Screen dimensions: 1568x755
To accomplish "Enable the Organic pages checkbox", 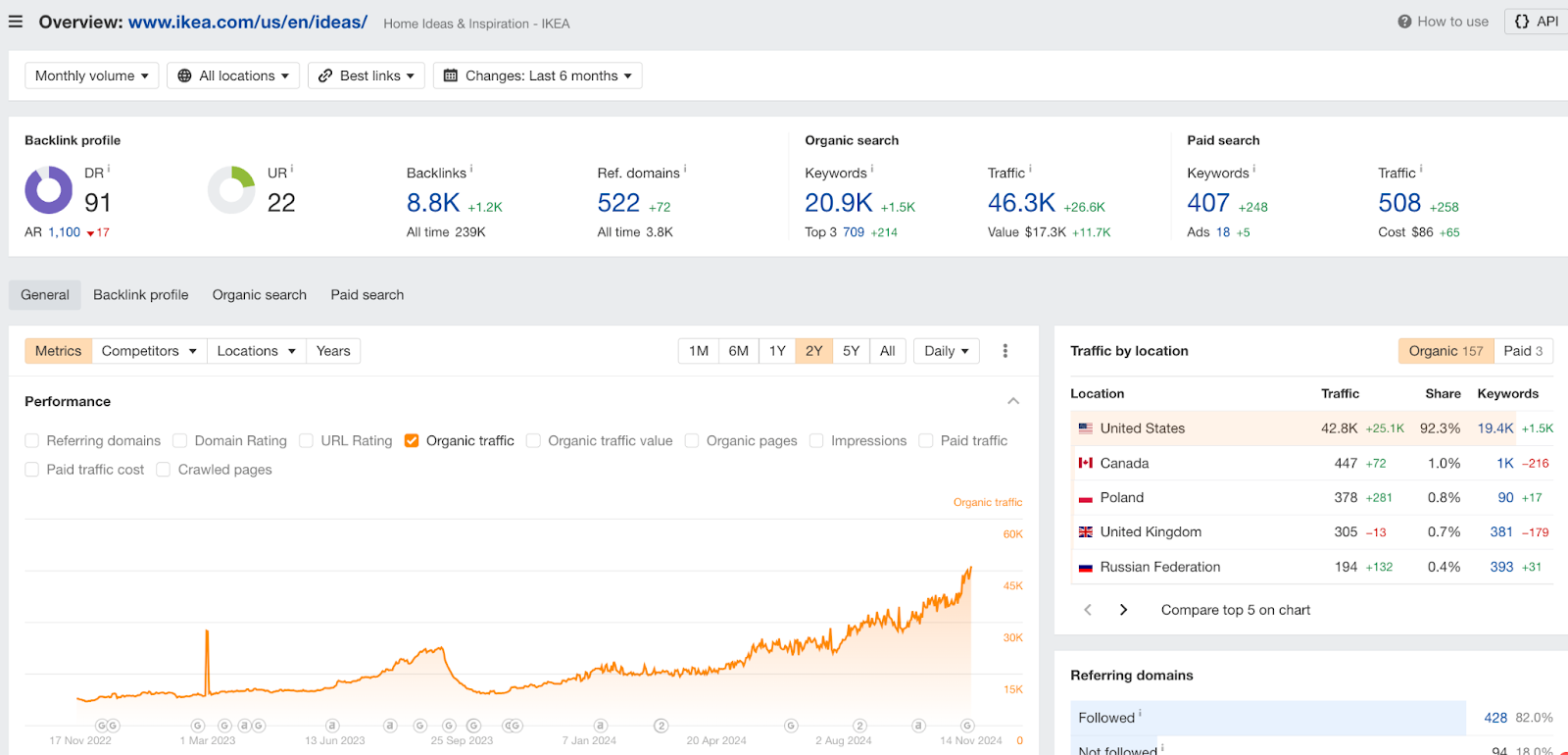I will [x=692, y=441].
